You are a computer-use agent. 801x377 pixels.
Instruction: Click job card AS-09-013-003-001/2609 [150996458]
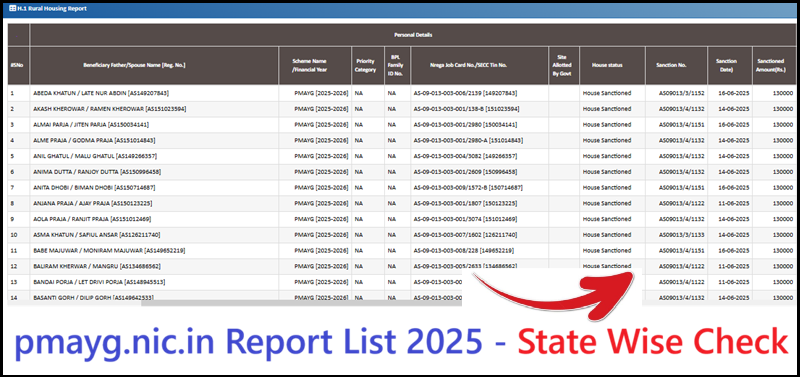click(x=466, y=172)
